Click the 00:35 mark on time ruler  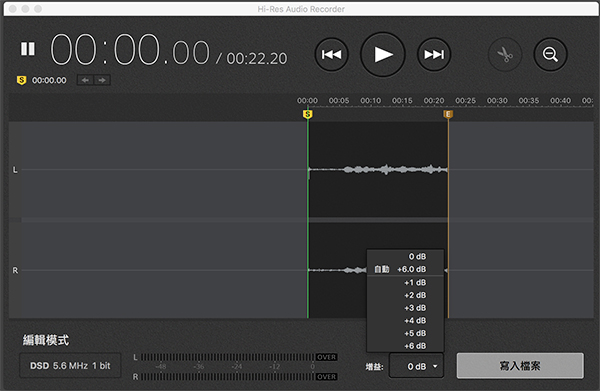529,101
